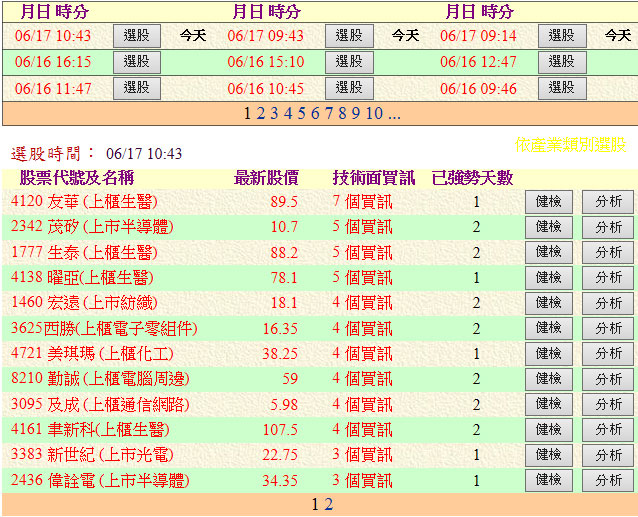This screenshot has width=638, height=517.
Task: Open more pages via ellipsis link
Action: [394, 116]
